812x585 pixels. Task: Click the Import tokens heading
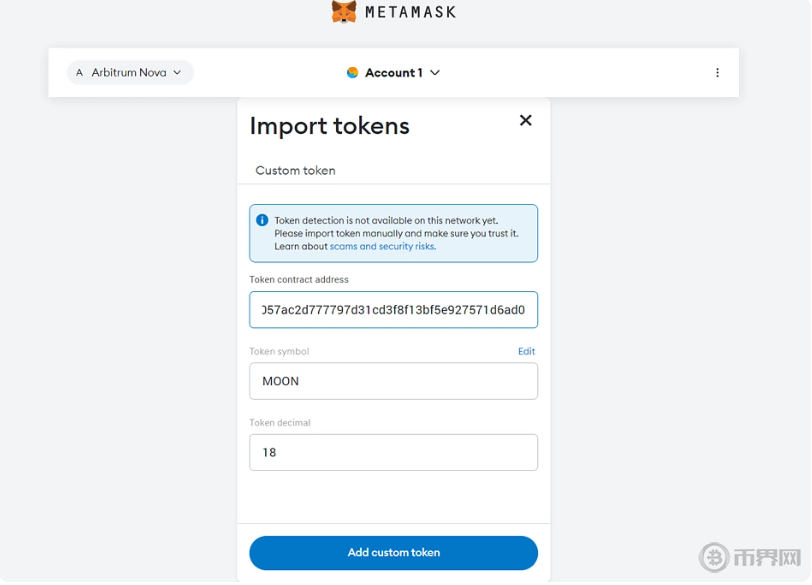pyautogui.click(x=329, y=126)
